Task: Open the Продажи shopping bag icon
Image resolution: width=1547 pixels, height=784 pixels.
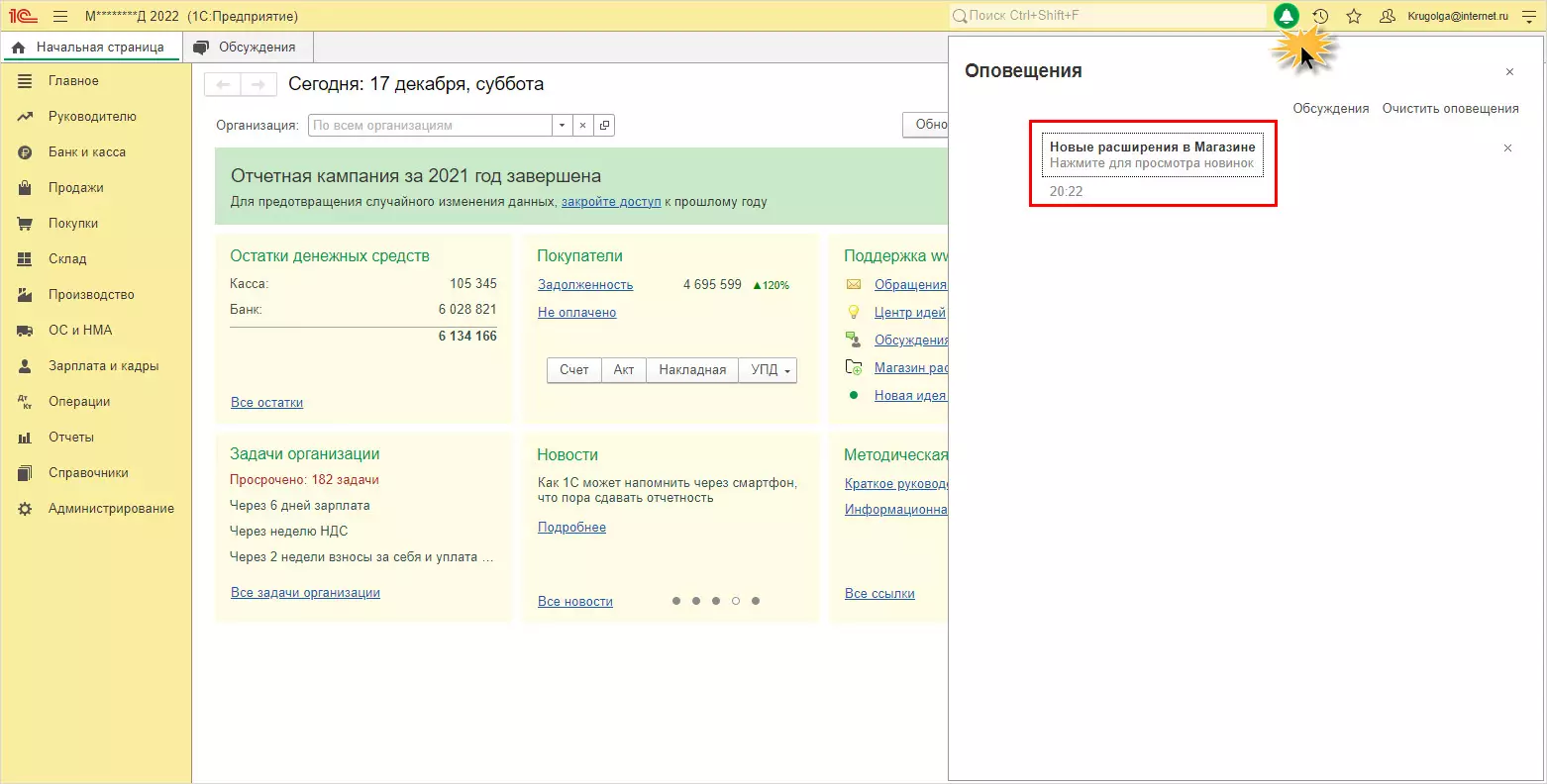Action: [x=25, y=188]
